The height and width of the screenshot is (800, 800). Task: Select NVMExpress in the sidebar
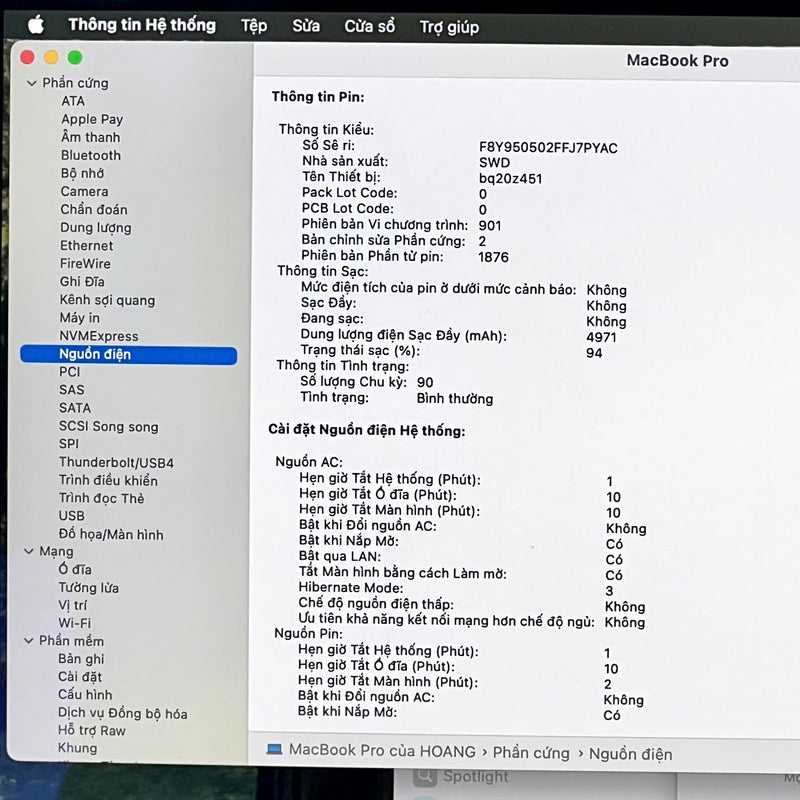click(x=98, y=336)
